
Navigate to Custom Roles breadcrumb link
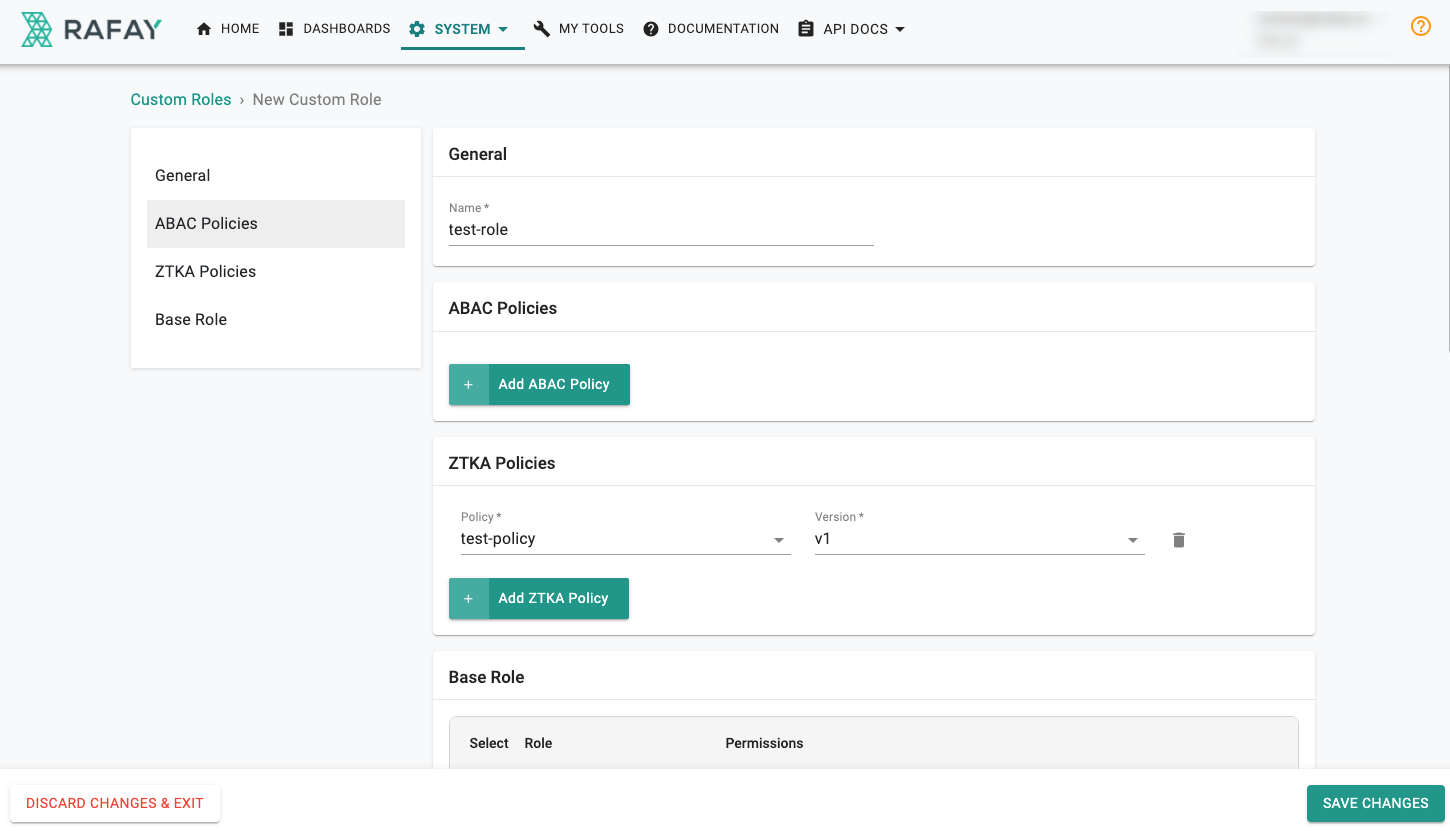pos(181,100)
